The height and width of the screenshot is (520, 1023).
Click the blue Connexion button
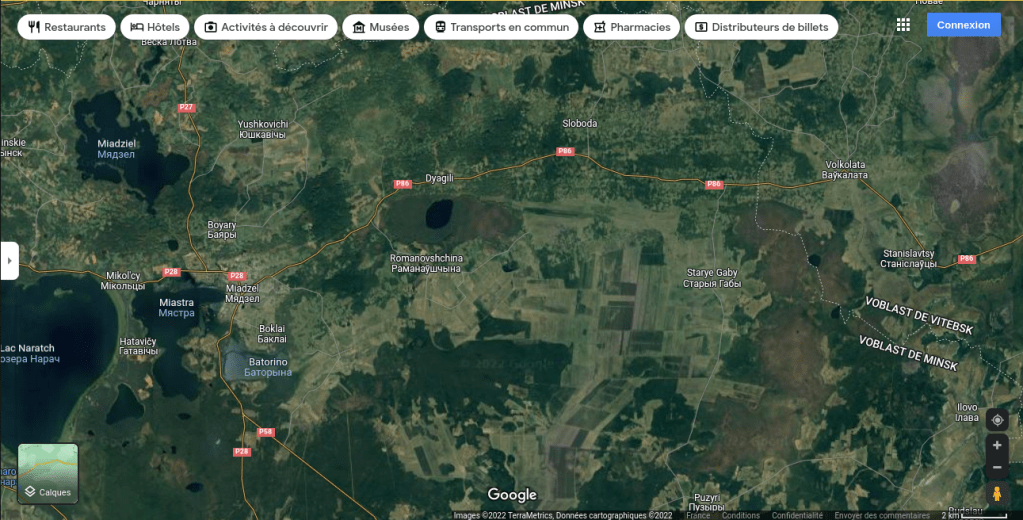pos(963,25)
